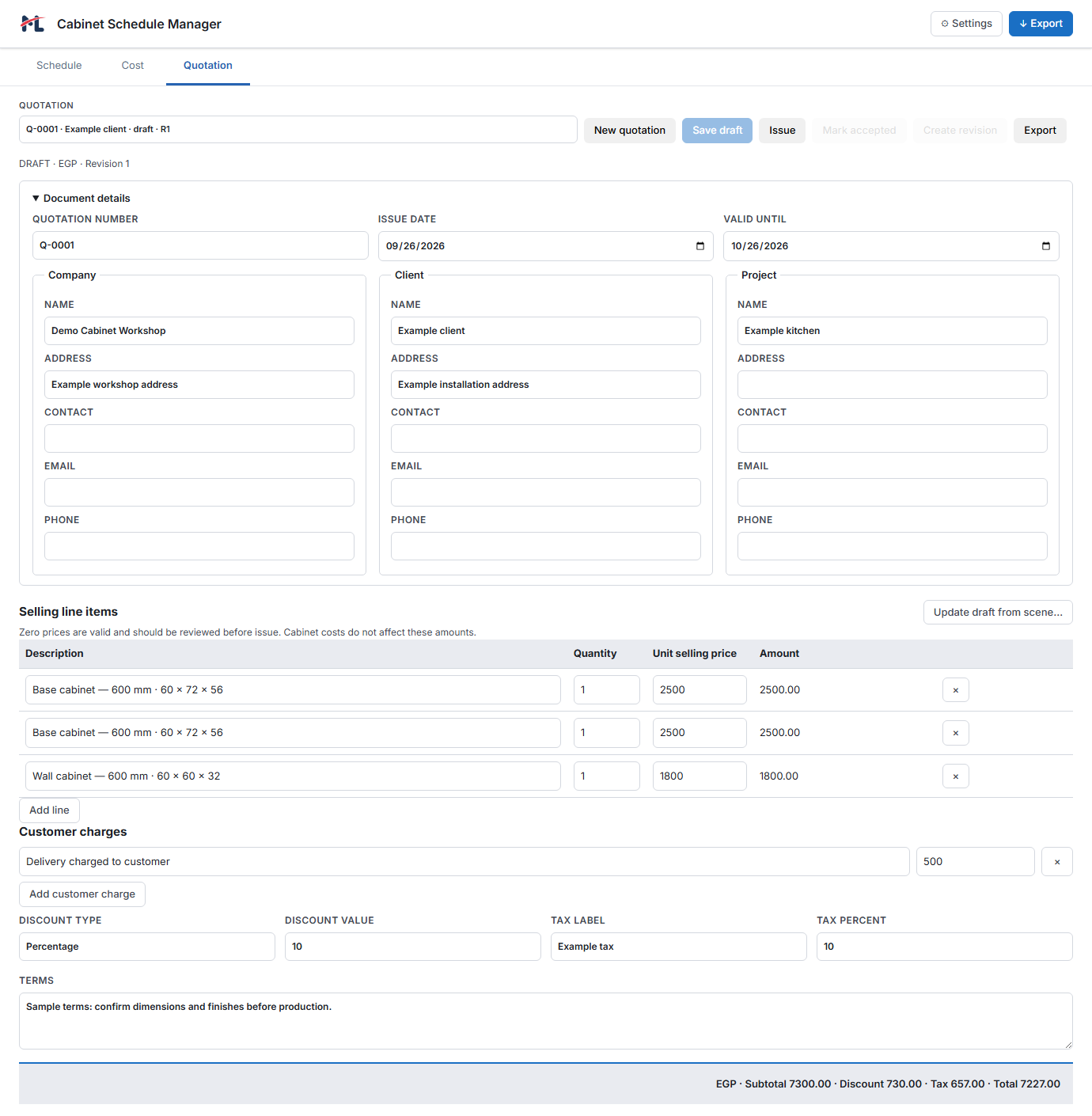Click the Client phone field
The width and height of the screenshot is (1092, 1116).
point(546,546)
